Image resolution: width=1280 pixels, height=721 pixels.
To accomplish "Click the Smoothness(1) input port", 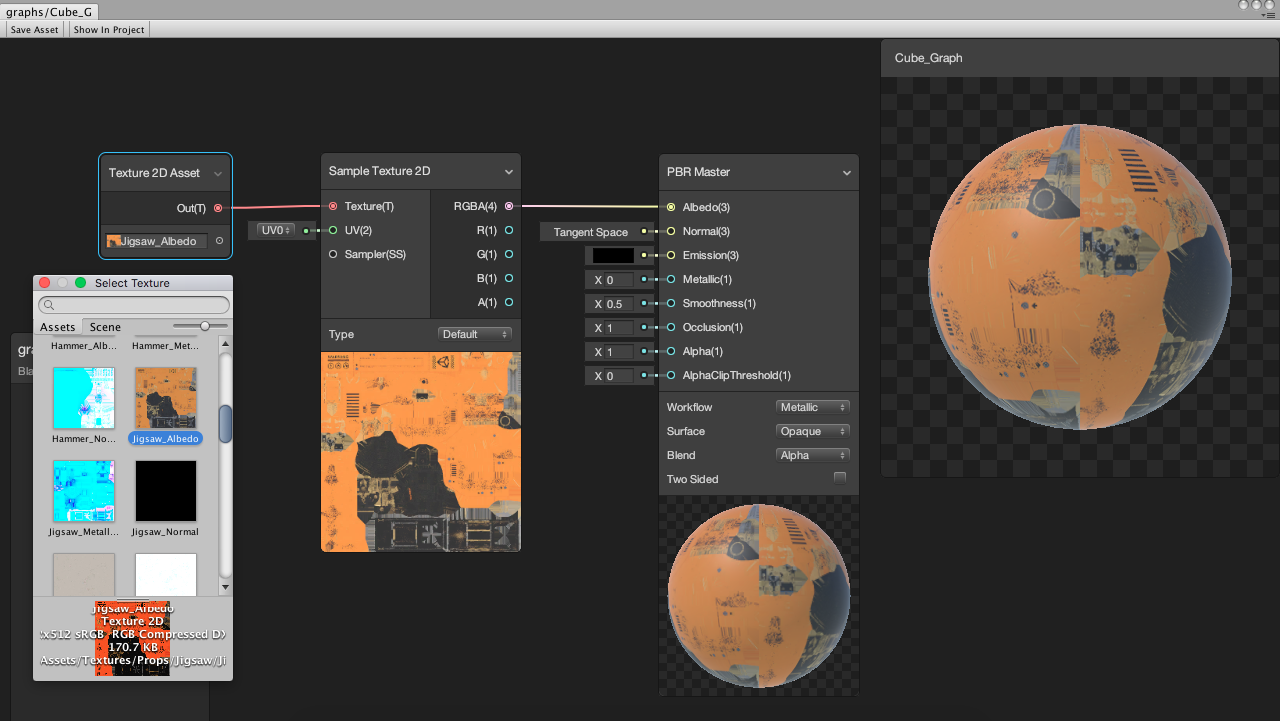I will [671, 303].
